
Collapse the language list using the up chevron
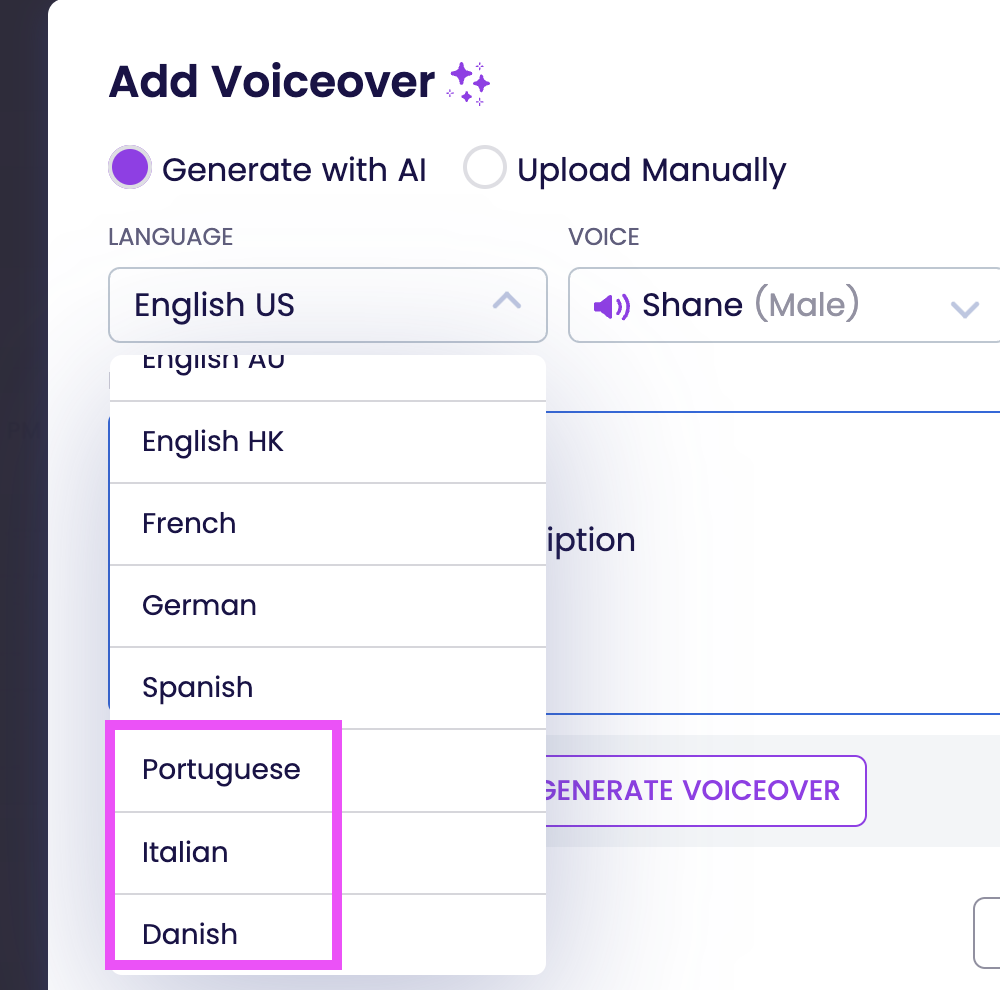click(507, 300)
